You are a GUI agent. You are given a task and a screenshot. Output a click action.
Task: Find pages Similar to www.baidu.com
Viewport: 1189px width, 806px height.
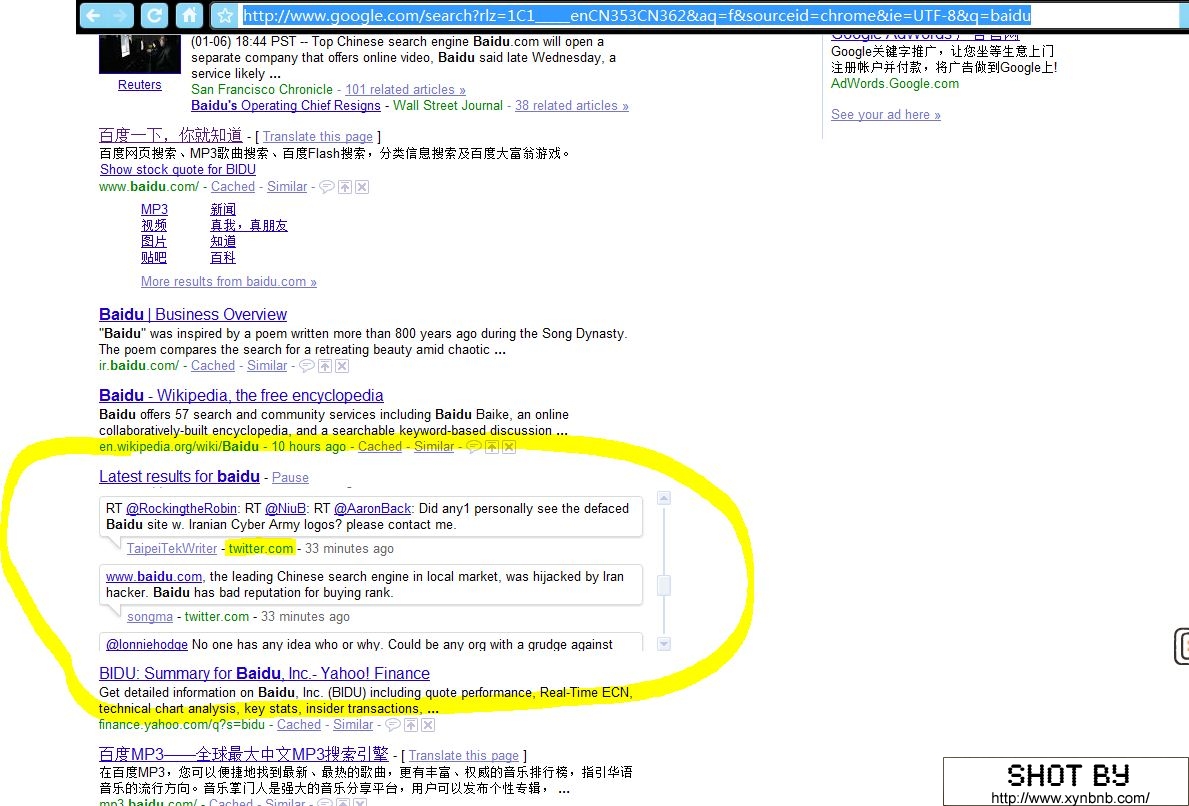coord(287,187)
